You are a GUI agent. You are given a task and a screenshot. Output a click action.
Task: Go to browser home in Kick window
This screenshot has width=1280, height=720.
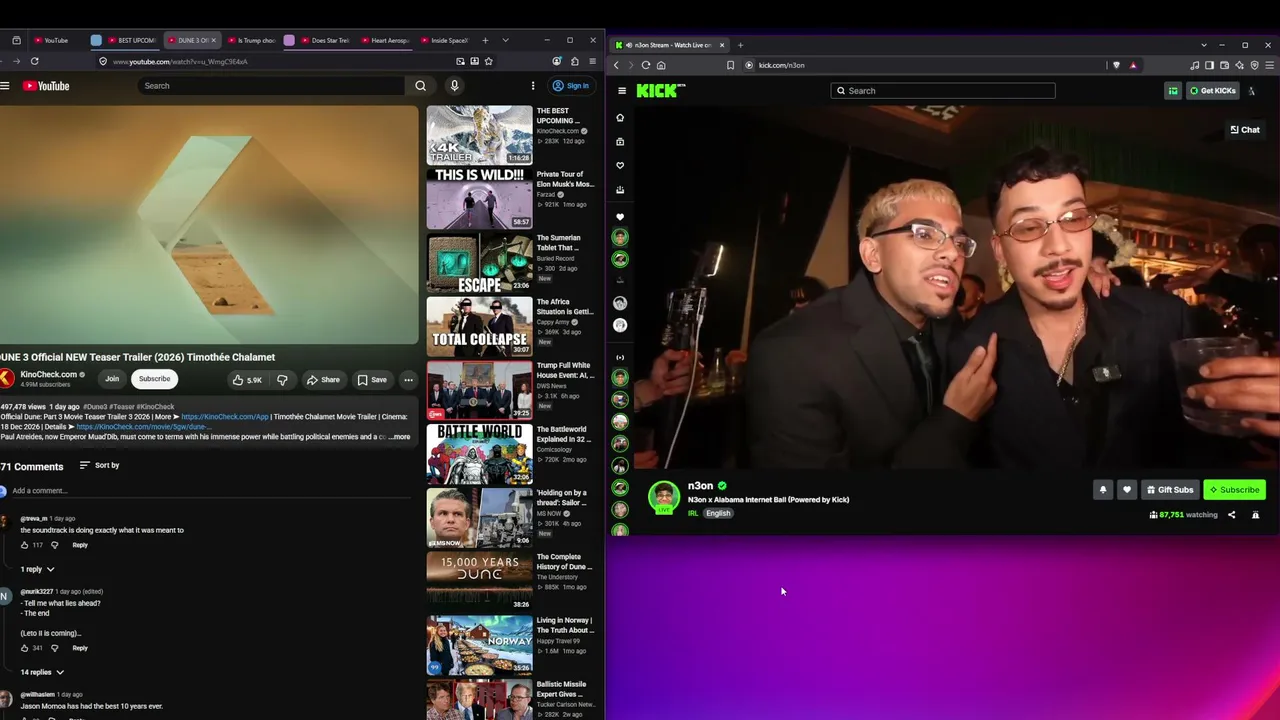pos(661,65)
